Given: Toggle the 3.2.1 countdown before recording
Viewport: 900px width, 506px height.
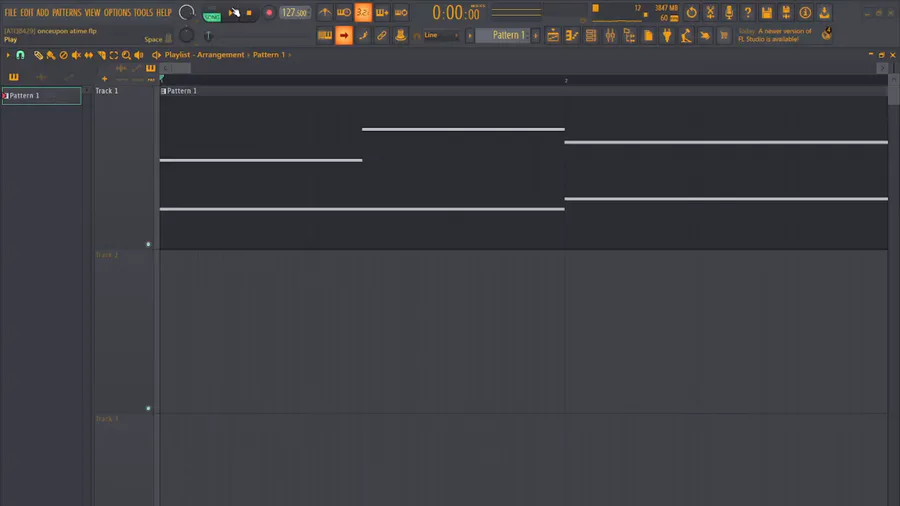Looking at the screenshot, I should [x=363, y=12].
